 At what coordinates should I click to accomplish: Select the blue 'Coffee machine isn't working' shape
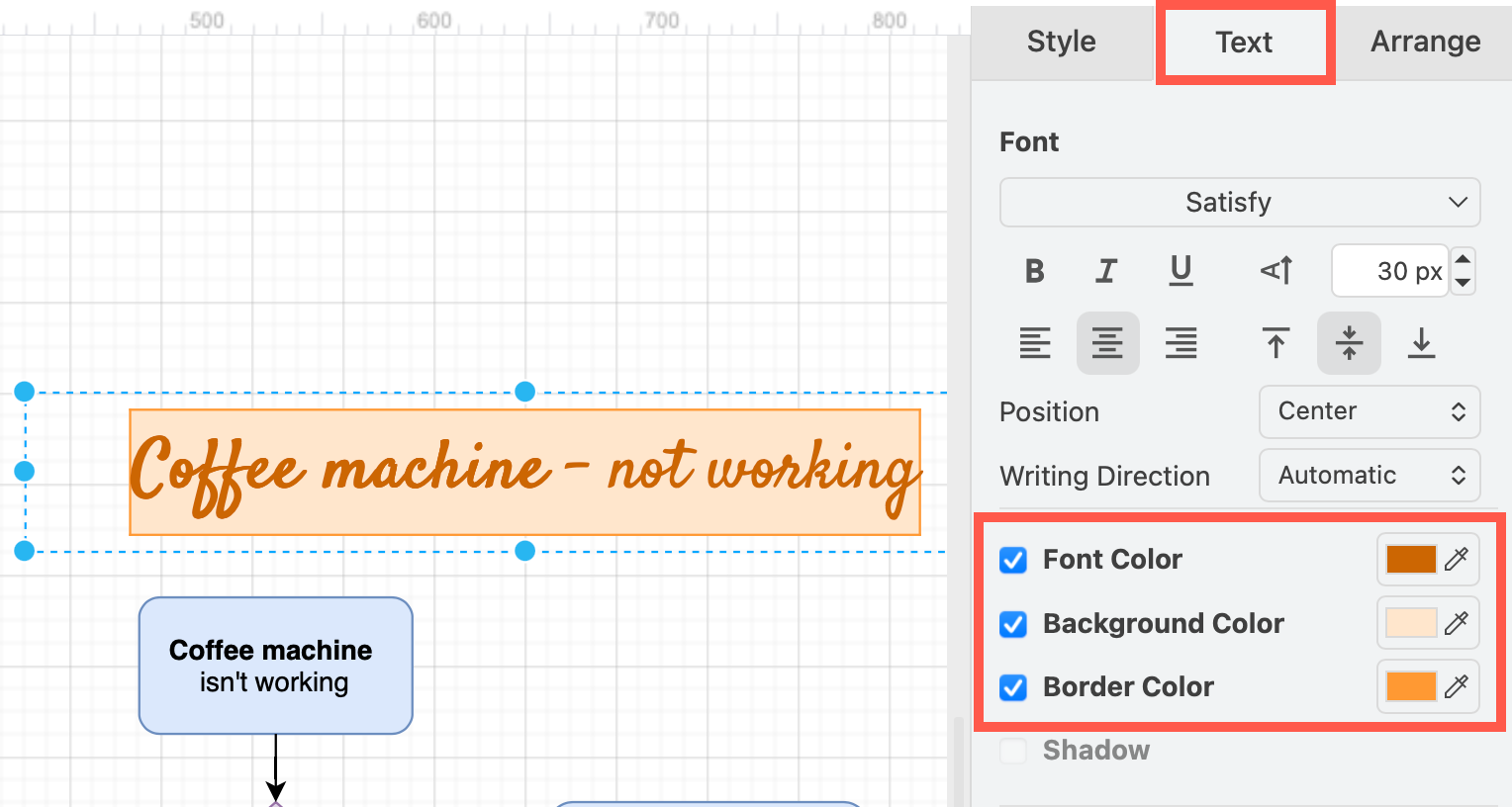275,666
